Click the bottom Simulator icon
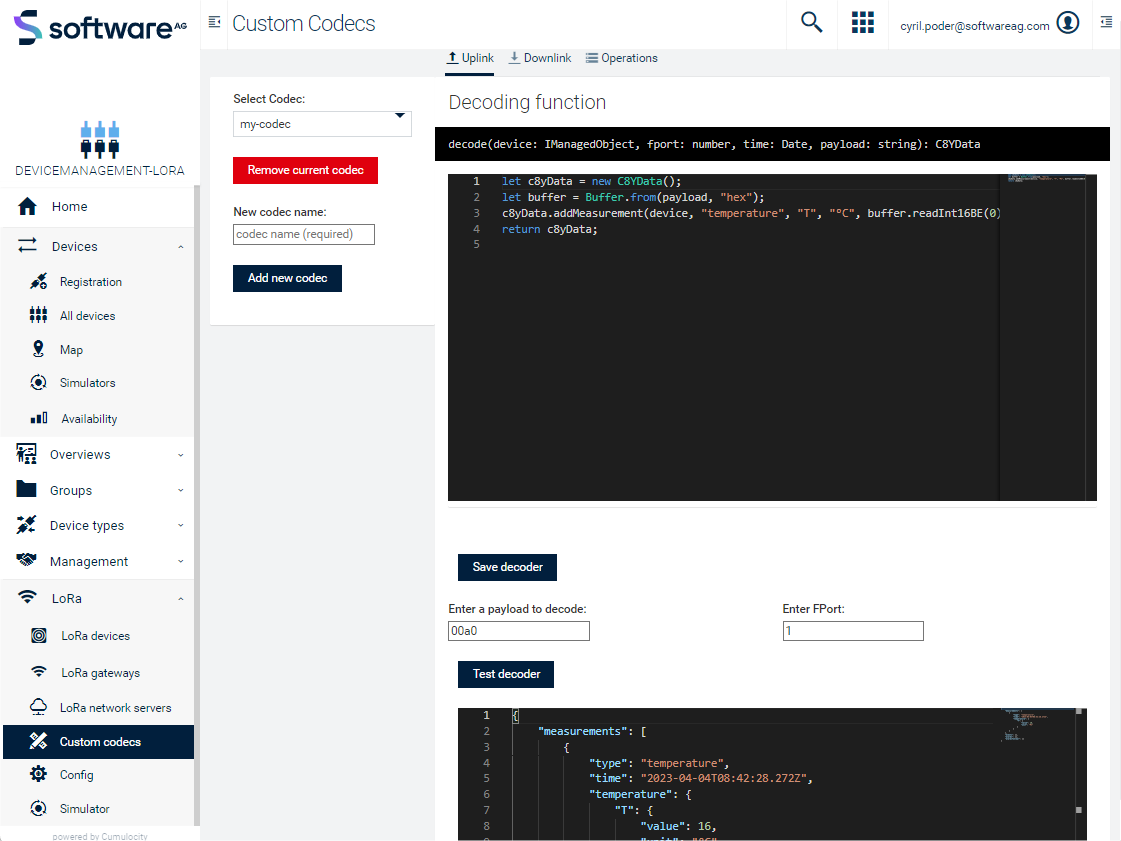The height and width of the screenshot is (841, 1121). coord(39,808)
